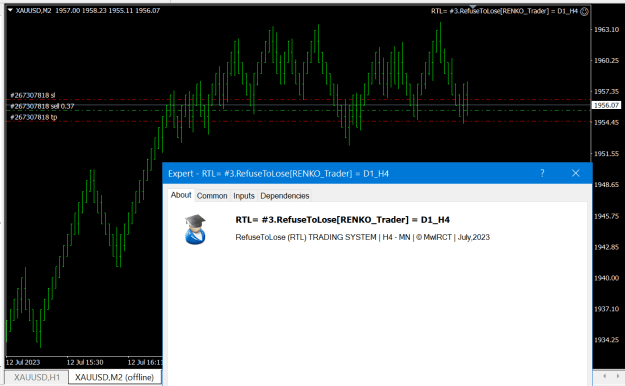Click the #267307818 sl order label
This screenshot has width=625, height=386.
point(33,95)
